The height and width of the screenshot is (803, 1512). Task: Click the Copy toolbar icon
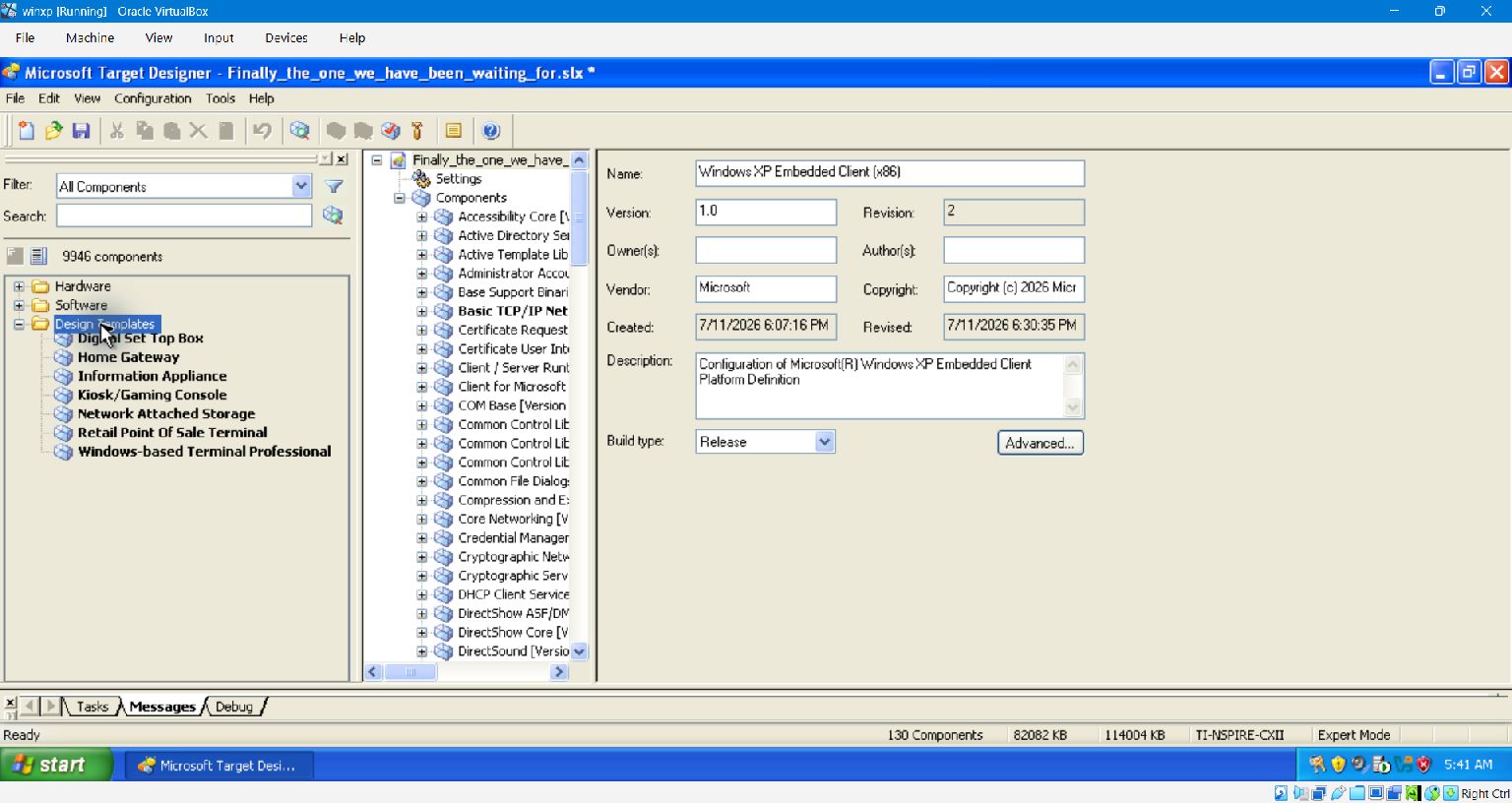145,131
